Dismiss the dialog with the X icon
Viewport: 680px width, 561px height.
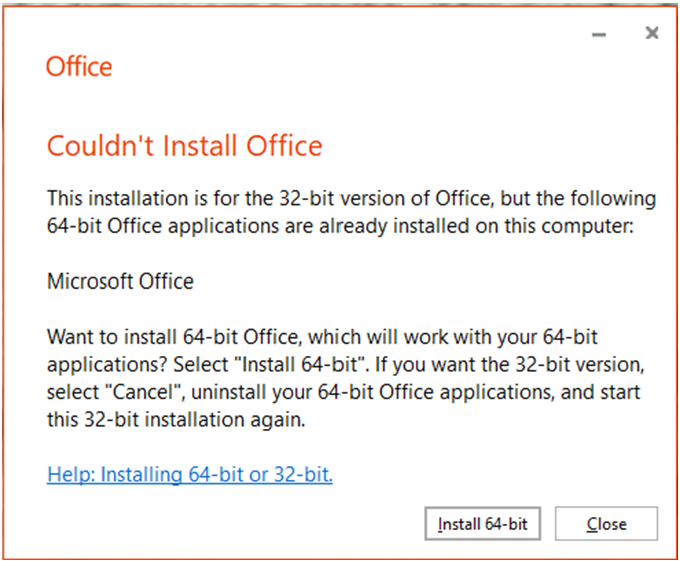click(652, 33)
